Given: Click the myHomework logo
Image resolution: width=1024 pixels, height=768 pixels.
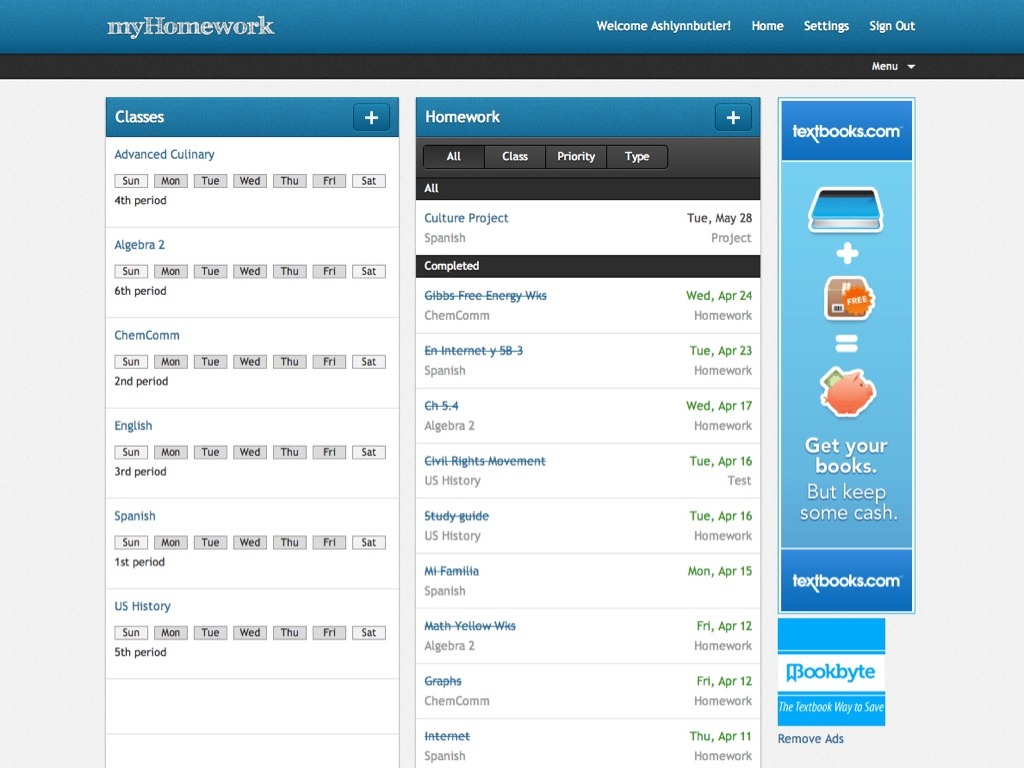Looking at the screenshot, I should tap(190, 26).
